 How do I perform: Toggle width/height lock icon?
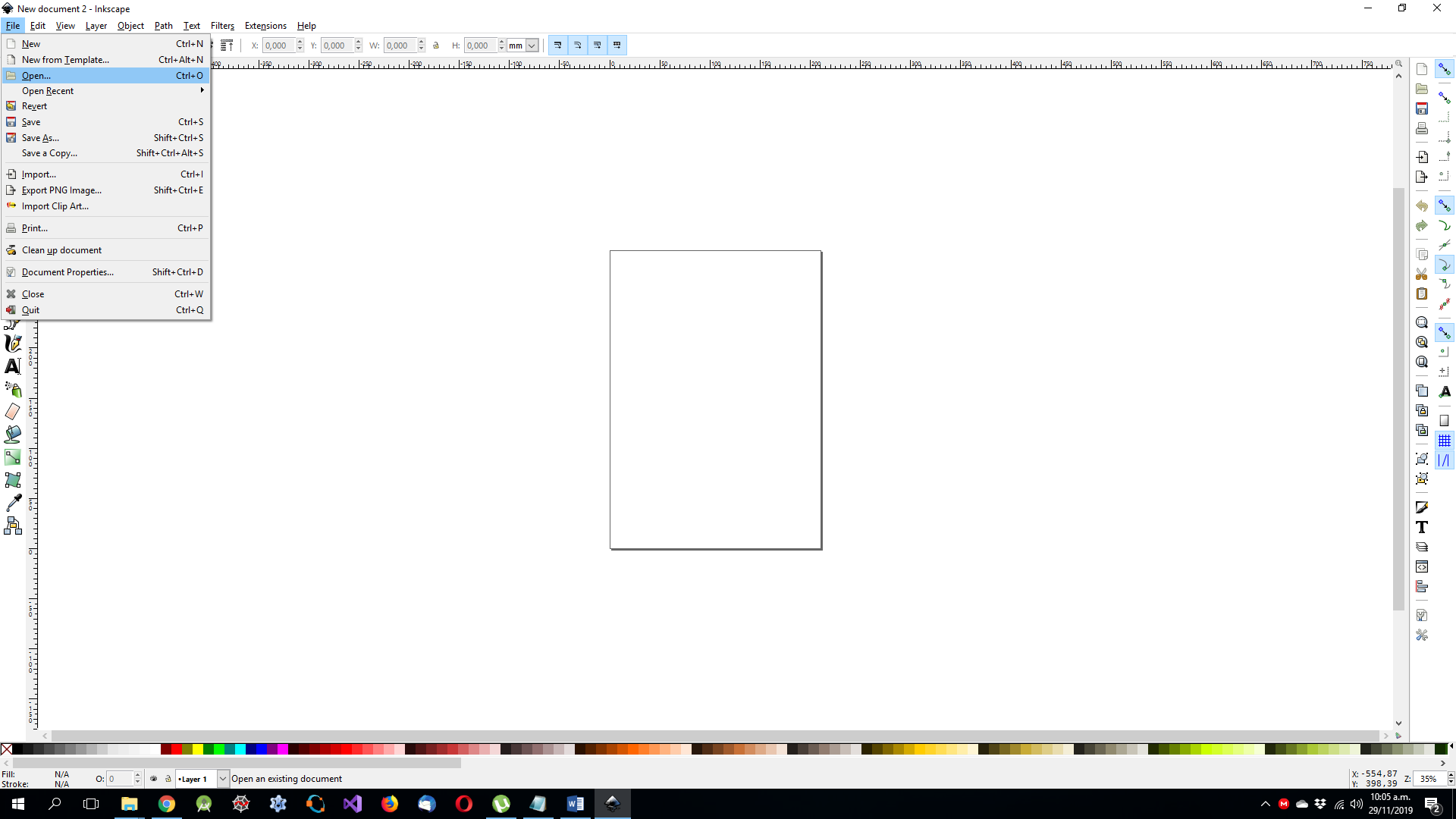click(x=436, y=45)
